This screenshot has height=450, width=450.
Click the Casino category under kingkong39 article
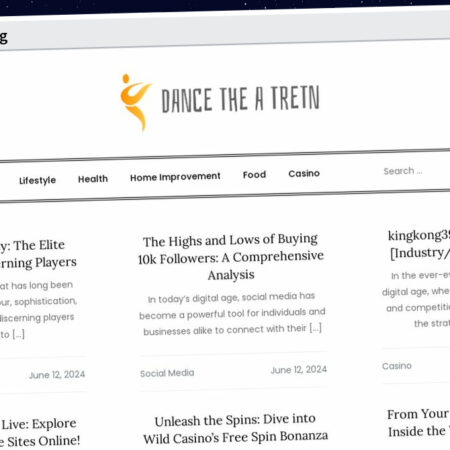(397, 366)
